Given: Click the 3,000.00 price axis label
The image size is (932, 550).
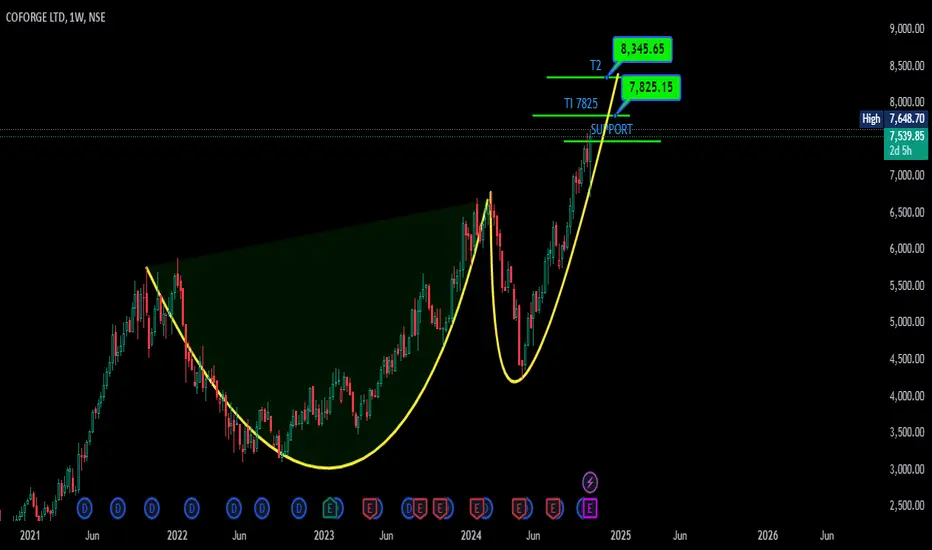Looking at the screenshot, I should tap(906, 469).
